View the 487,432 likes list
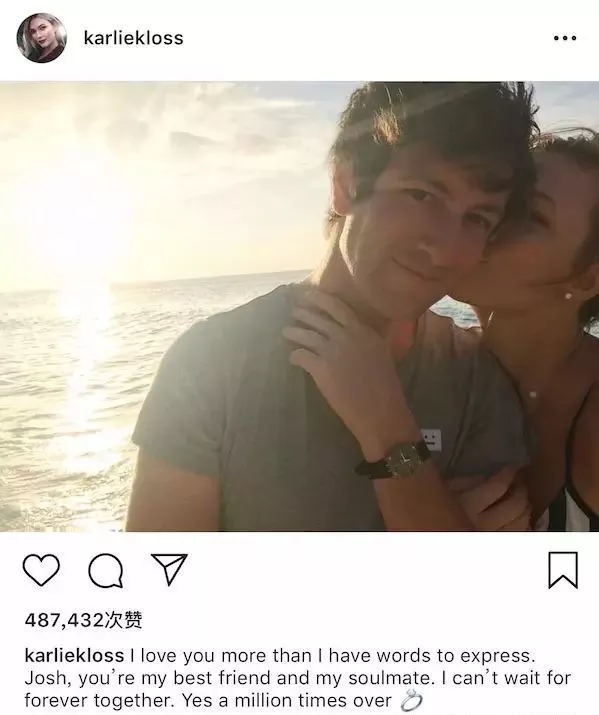 coord(83,620)
